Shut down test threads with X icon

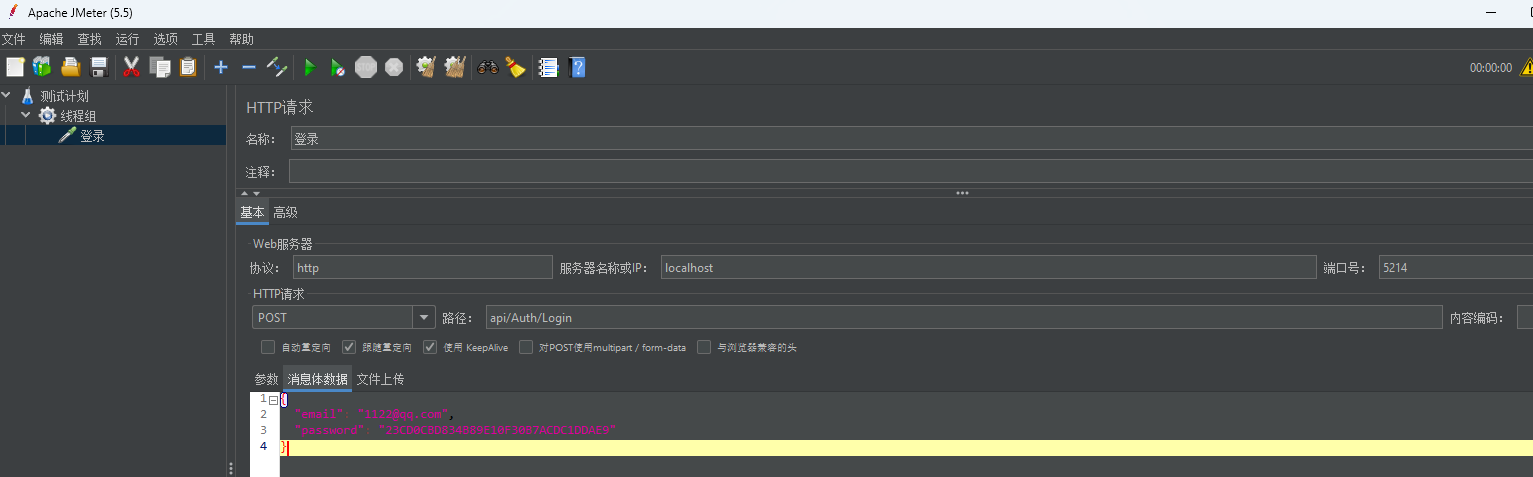394,67
